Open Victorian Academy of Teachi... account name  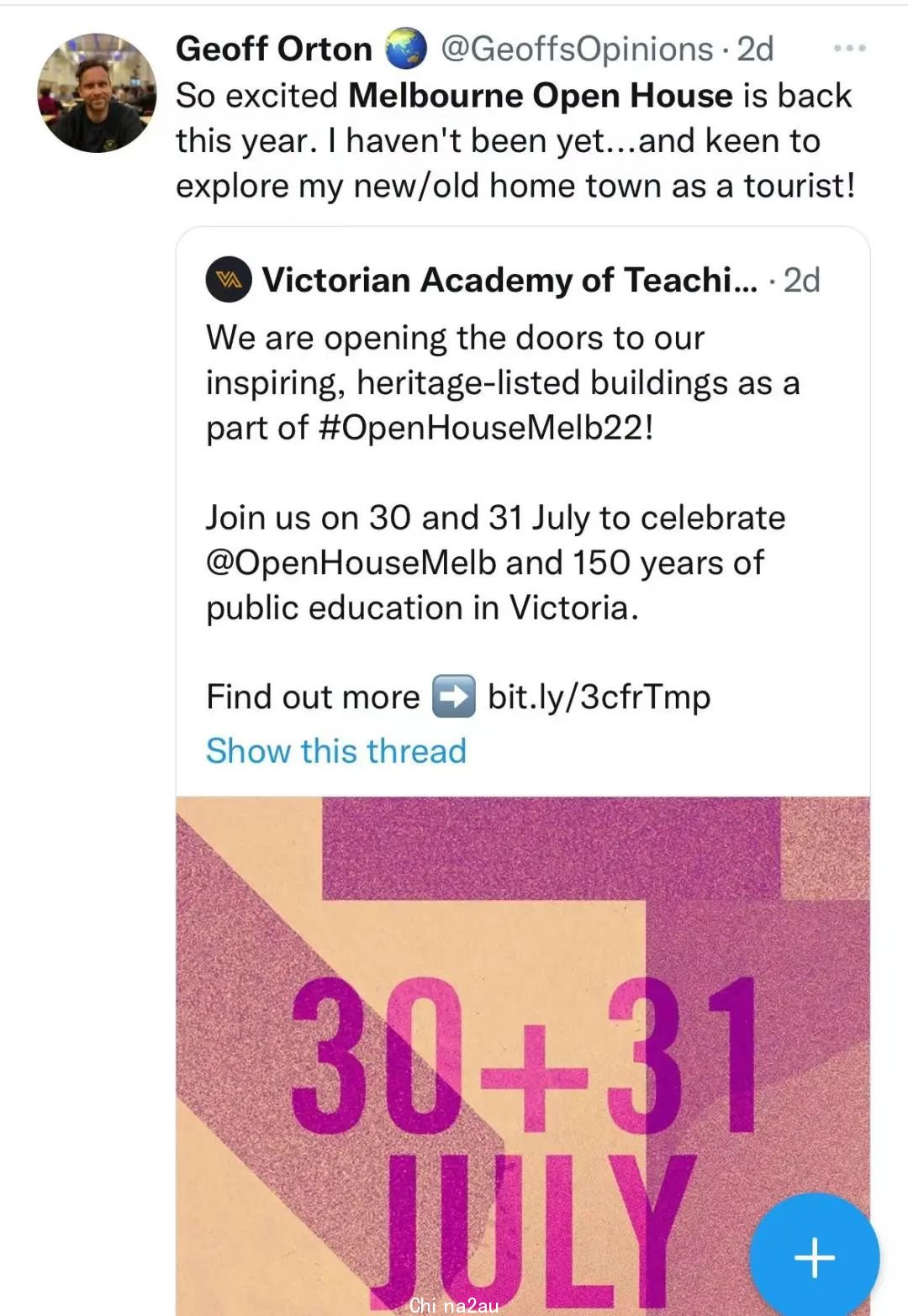tap(509, 280)
